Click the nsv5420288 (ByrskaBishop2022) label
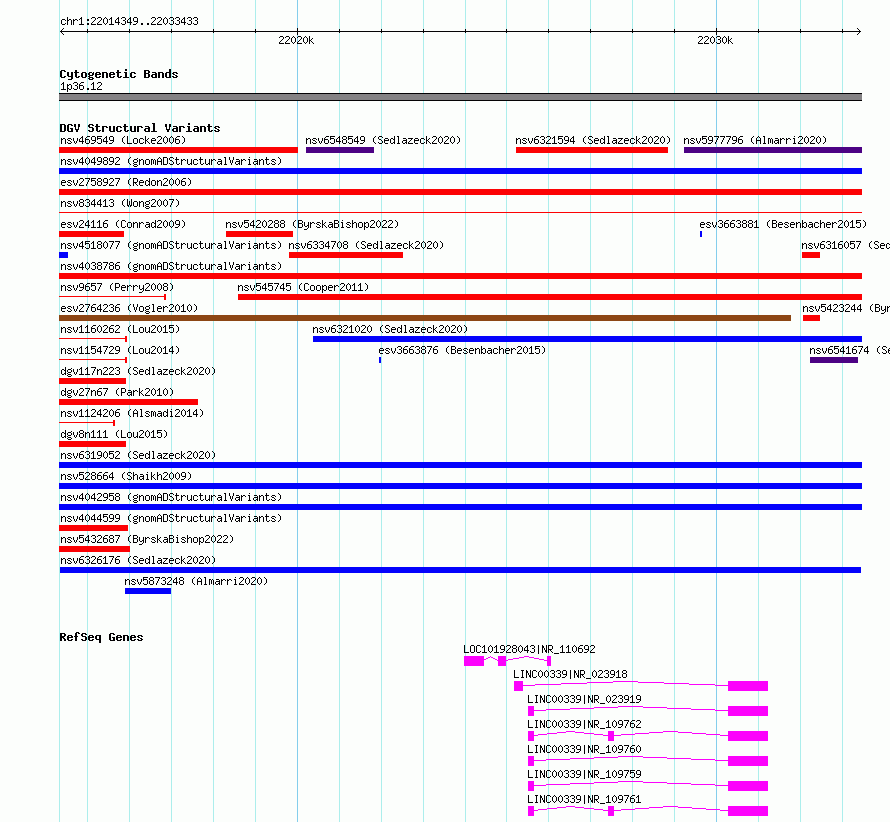 [312, 224]
